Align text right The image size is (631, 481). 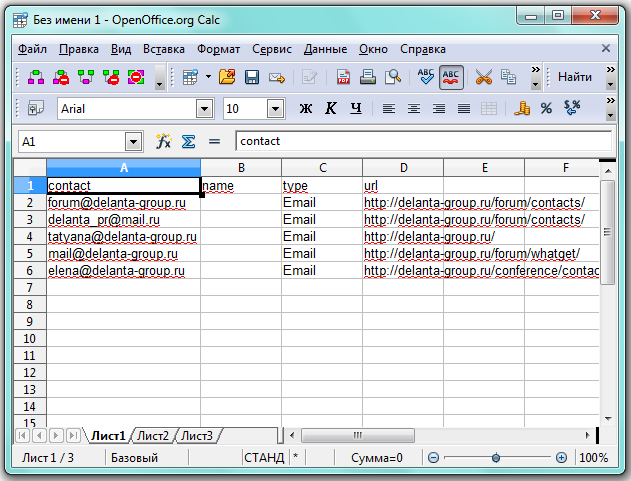point(439,108)
